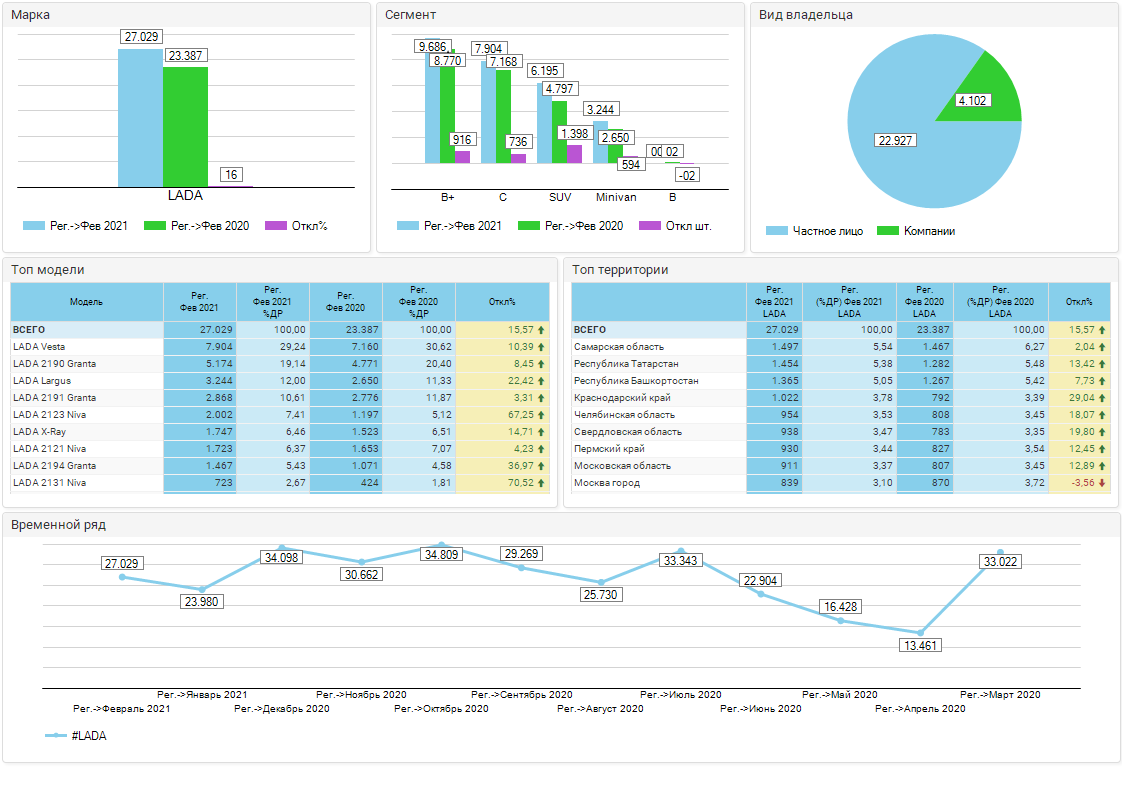Click the blue 'Частное лицо' legend swatch
This screenshot has width=1122, height=793.
point(777,231)
